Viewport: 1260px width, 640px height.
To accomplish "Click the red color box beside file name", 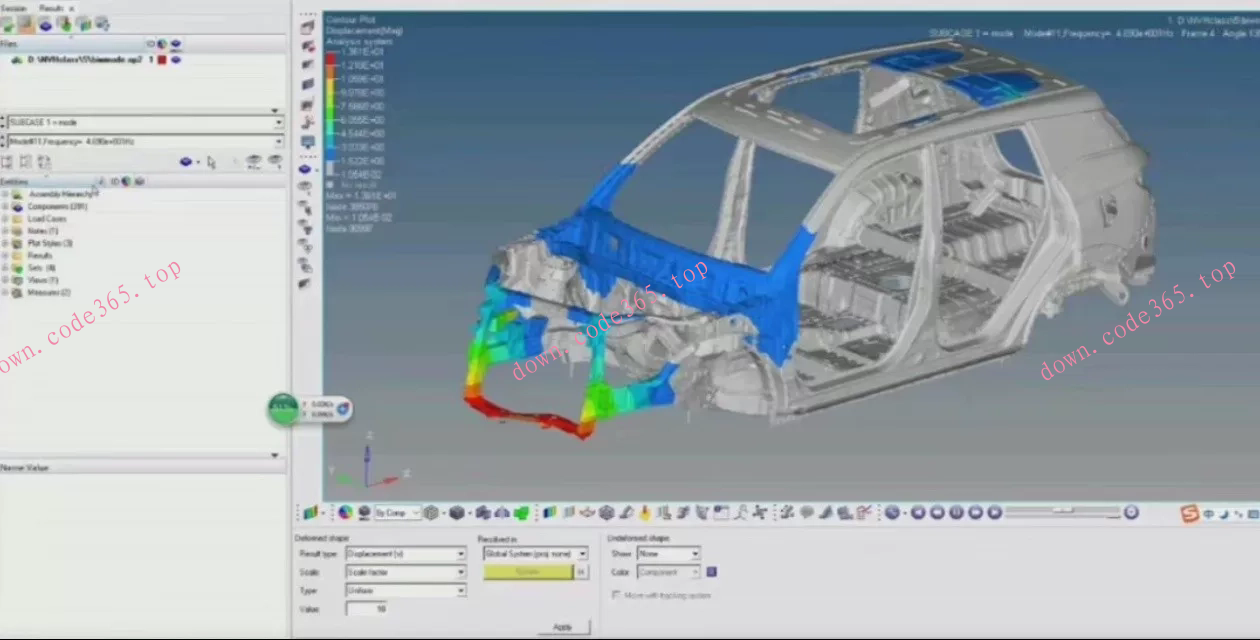I will click(x=162, y=60).
